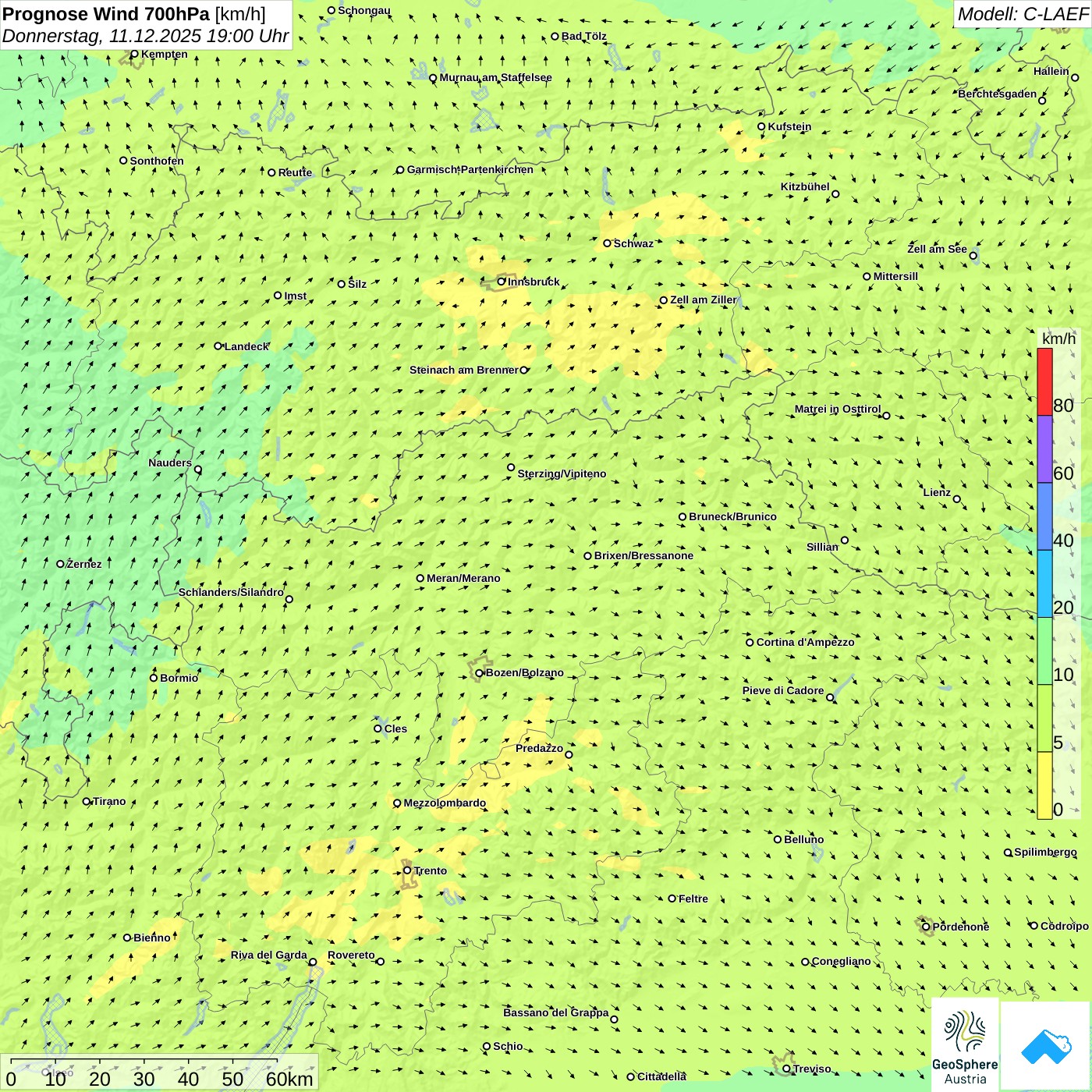Click the 'Hallein' town label
Viewport: 1092px width, 1092px height.
tap(1051, 71)
